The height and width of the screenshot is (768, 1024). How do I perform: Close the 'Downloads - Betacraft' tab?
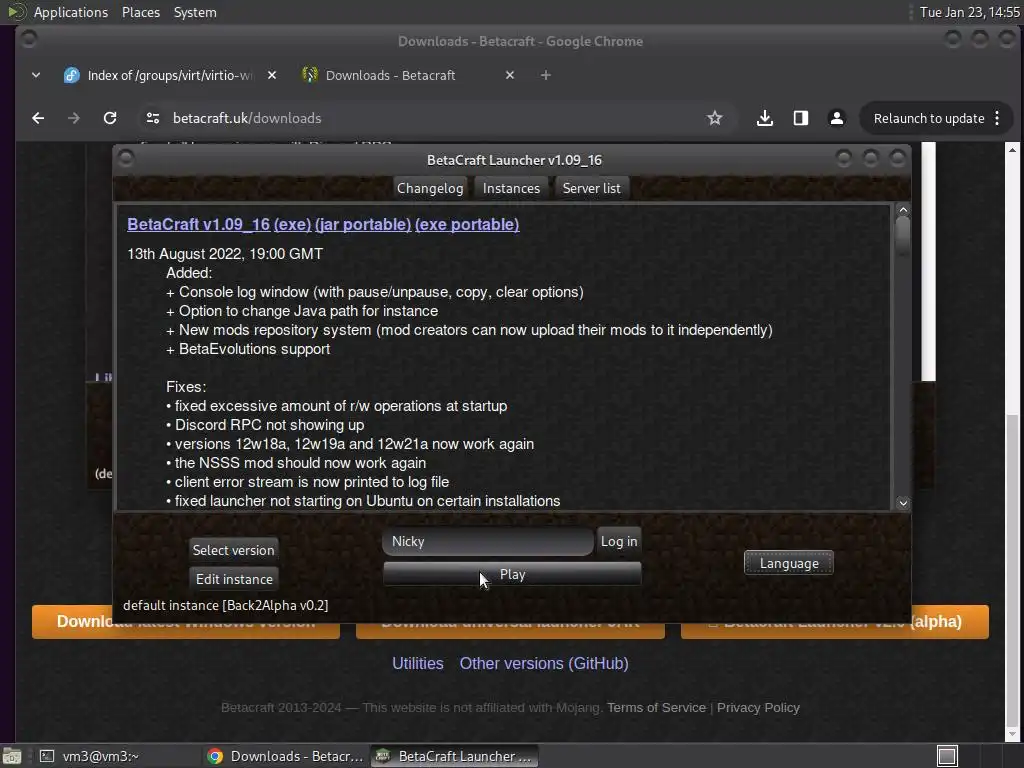coord(510,75)
